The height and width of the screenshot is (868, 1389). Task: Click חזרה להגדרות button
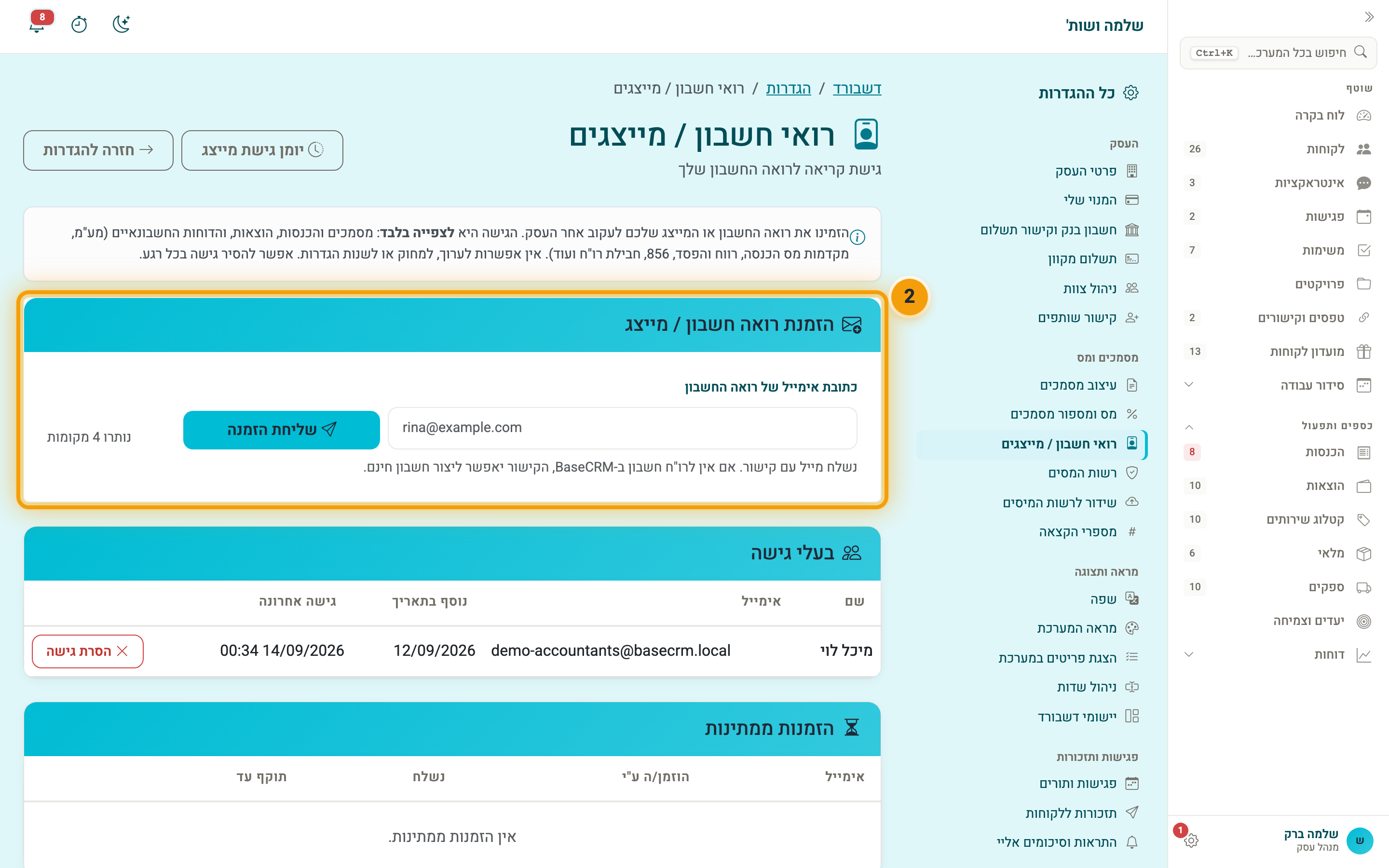tap(98, 150)
